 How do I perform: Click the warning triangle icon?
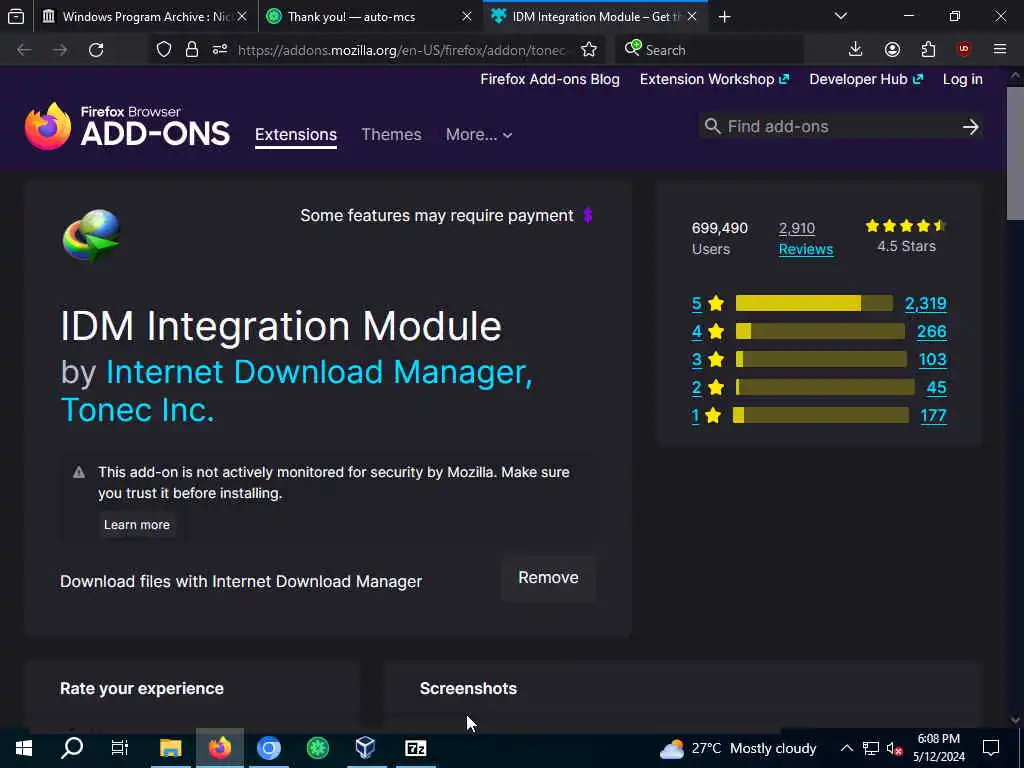[x=79, y=472]
